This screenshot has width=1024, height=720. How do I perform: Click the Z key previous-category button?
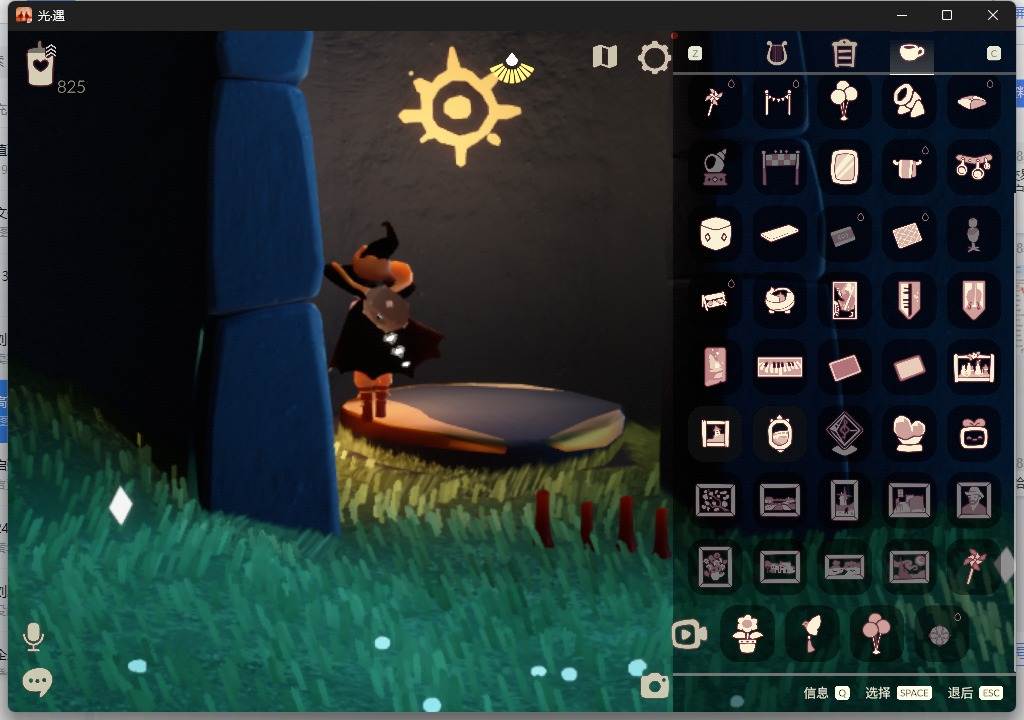695,54
